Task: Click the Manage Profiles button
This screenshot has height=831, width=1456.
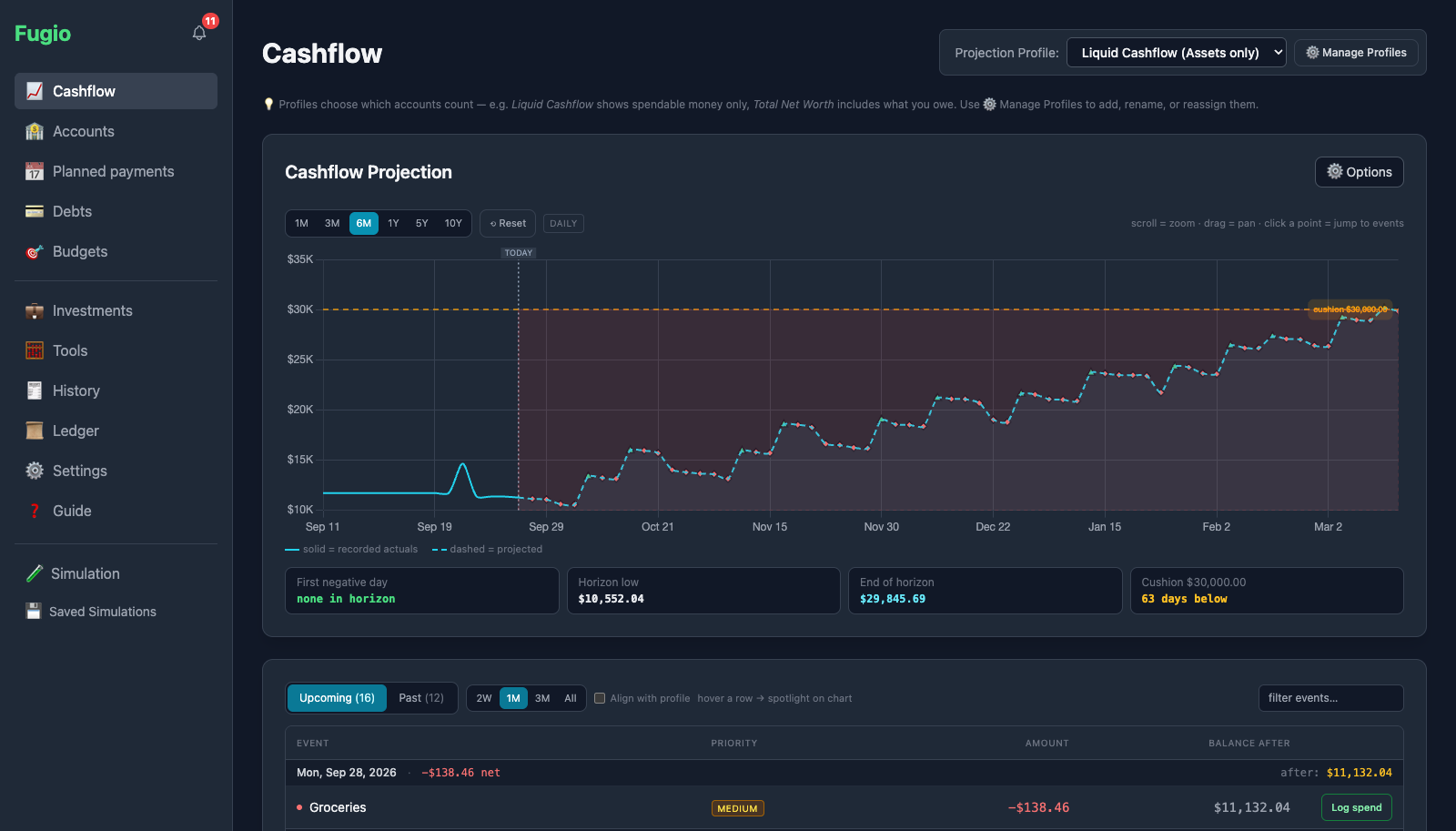Action: coord(1356,53)
